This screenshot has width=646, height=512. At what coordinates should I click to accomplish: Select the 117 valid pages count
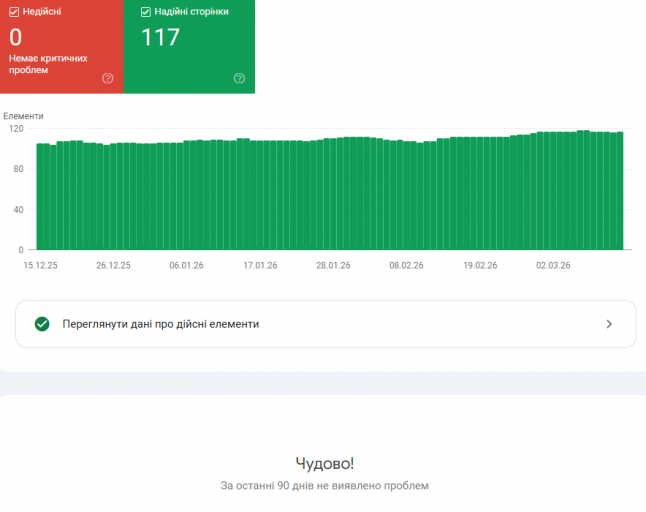pyautogui.click(x=160, y=37)
